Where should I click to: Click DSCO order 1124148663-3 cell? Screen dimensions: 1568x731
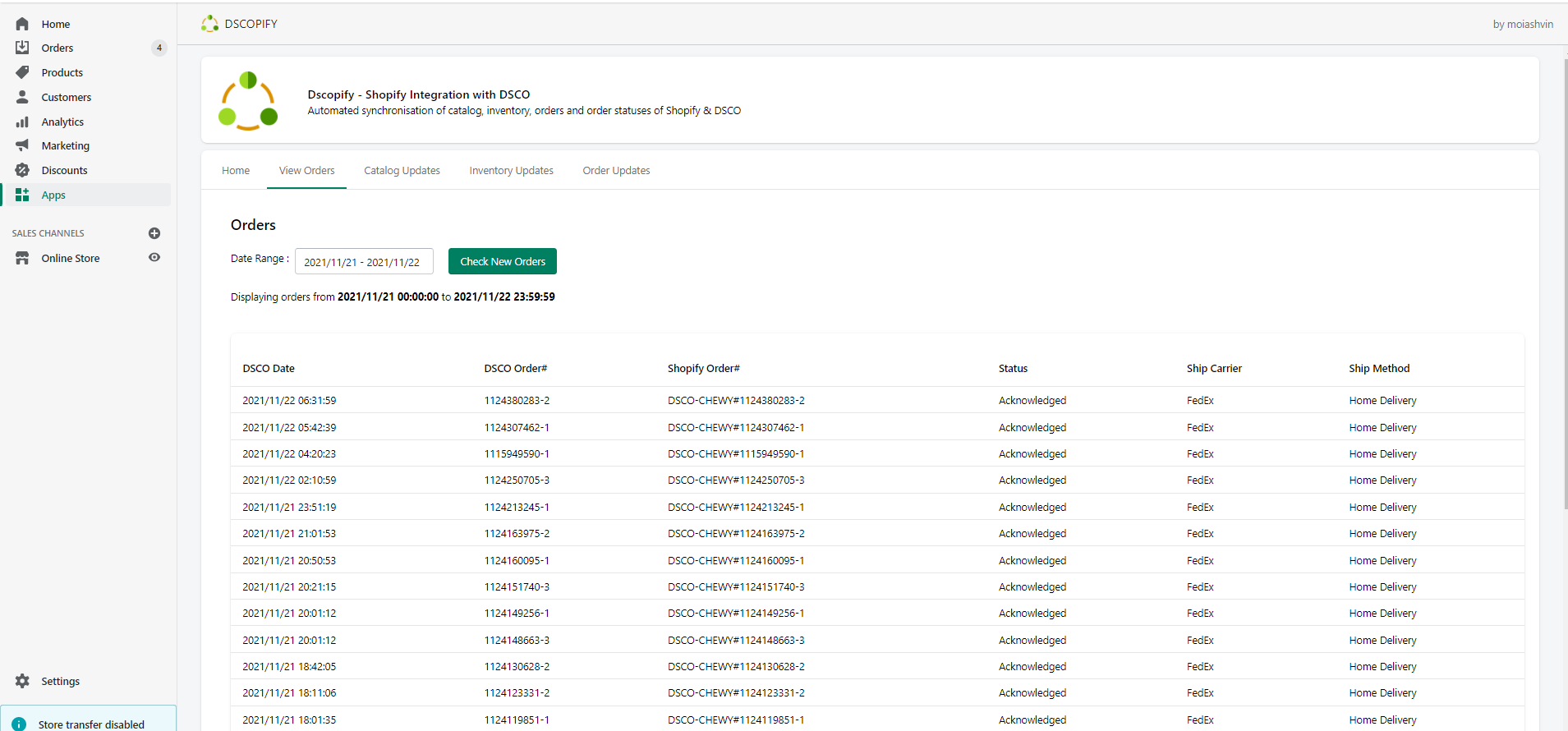pyautogui.click(x=517, y=640)
